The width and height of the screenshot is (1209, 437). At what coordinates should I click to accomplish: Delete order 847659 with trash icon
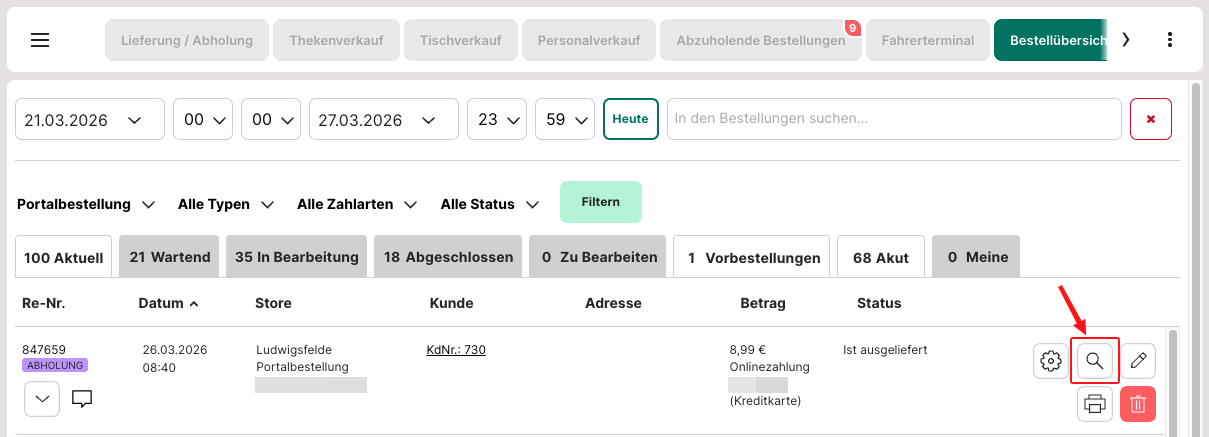pos(1138,404)
